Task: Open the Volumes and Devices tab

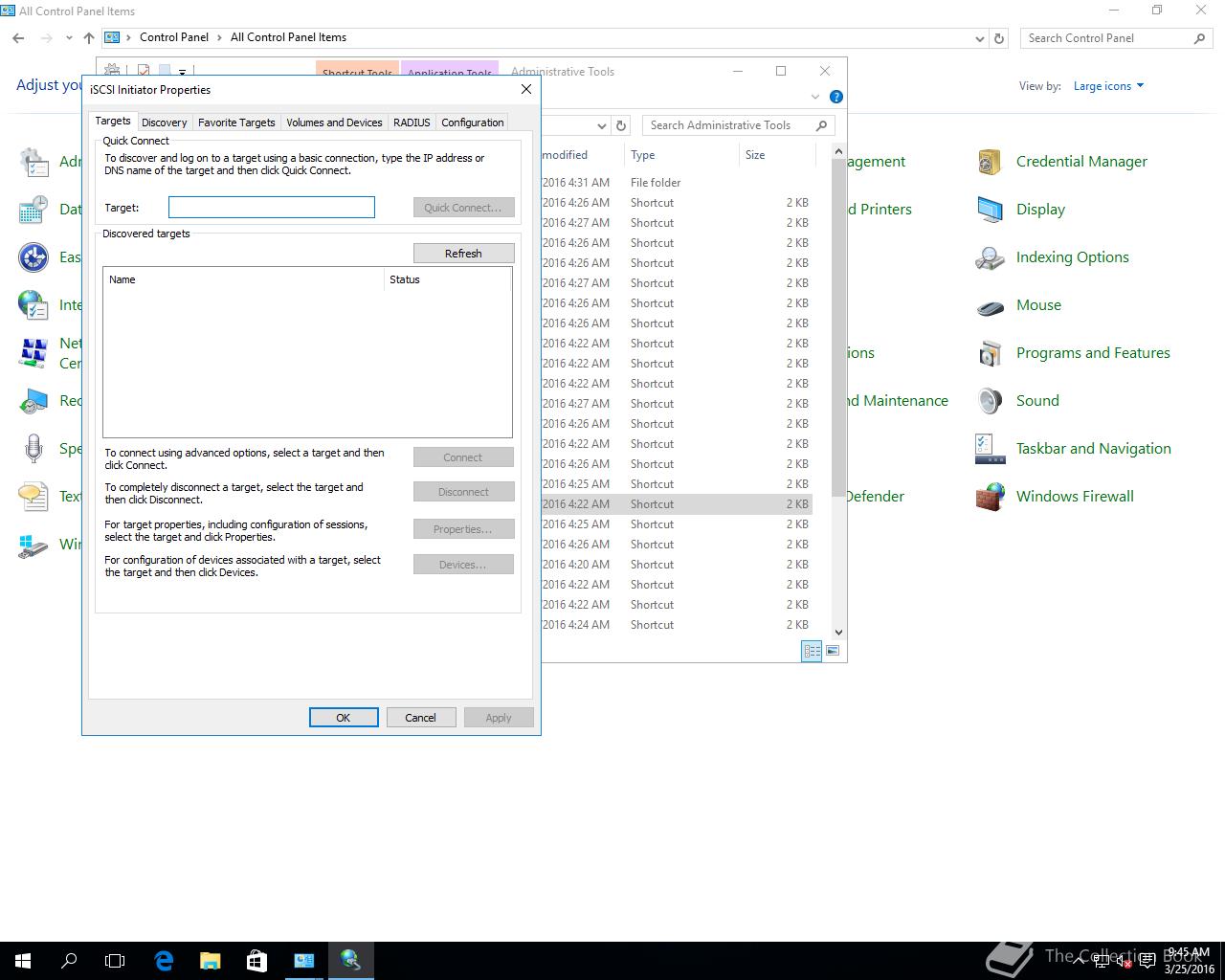Action: (x=334, y=122)
